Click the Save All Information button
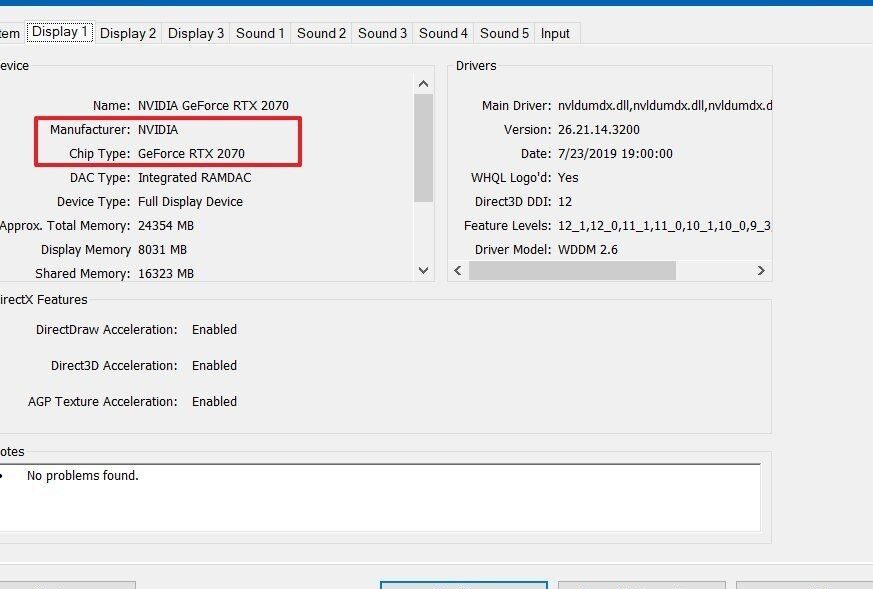 coord(641,587)
